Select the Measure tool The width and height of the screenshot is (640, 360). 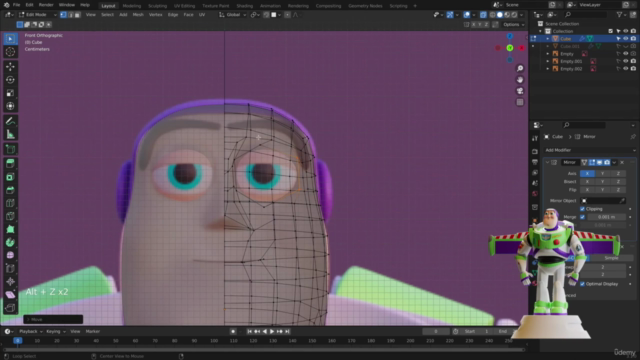click(10, 134)
